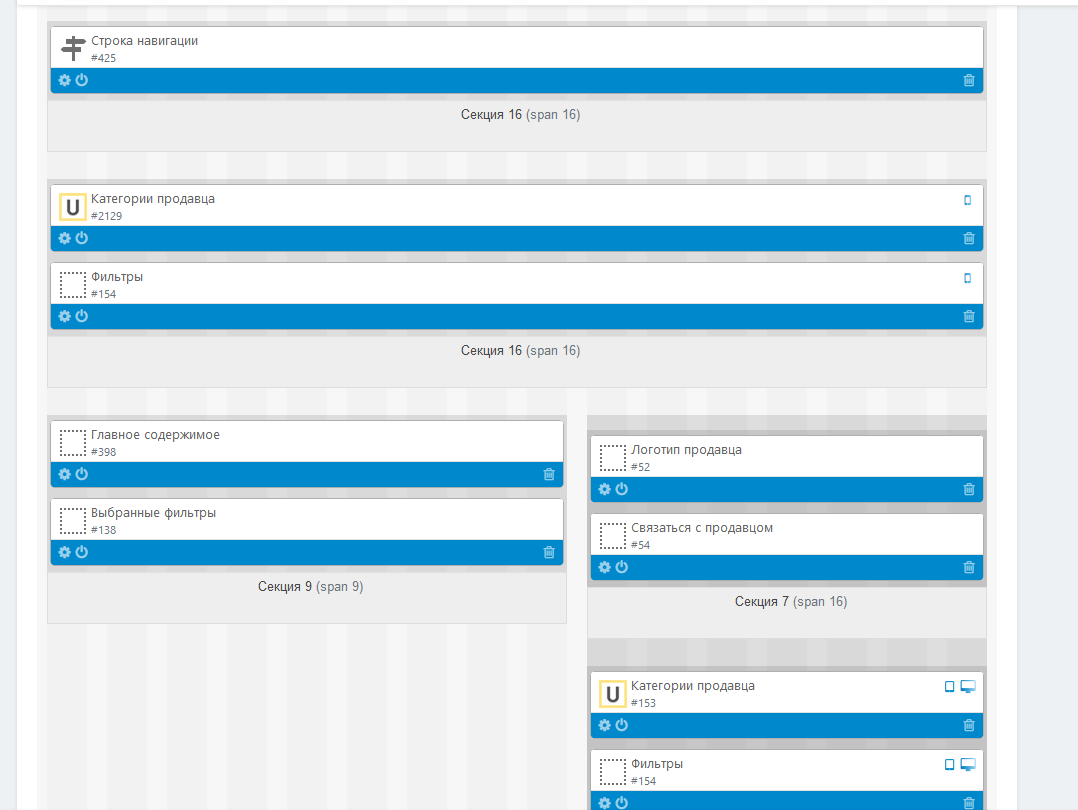Click dotted-square icon of Главное содержимое block

72,443
